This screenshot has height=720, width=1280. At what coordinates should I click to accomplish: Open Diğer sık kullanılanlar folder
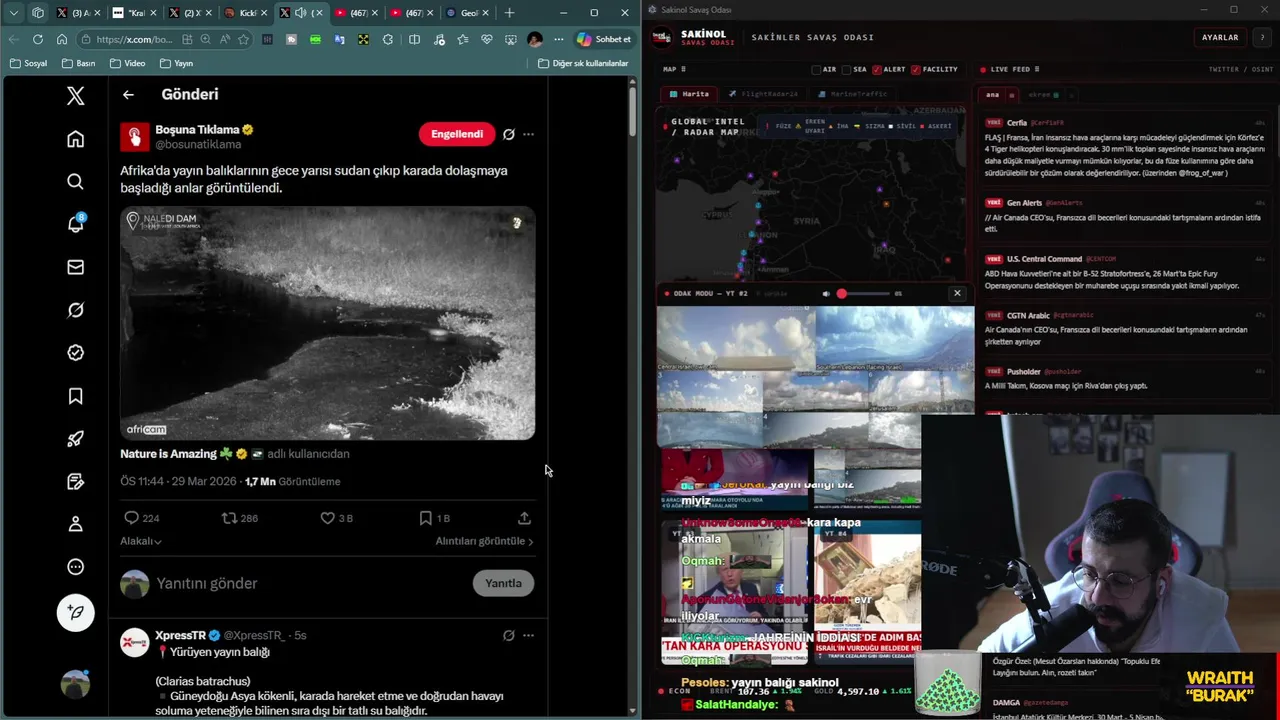tap(583, 63)
